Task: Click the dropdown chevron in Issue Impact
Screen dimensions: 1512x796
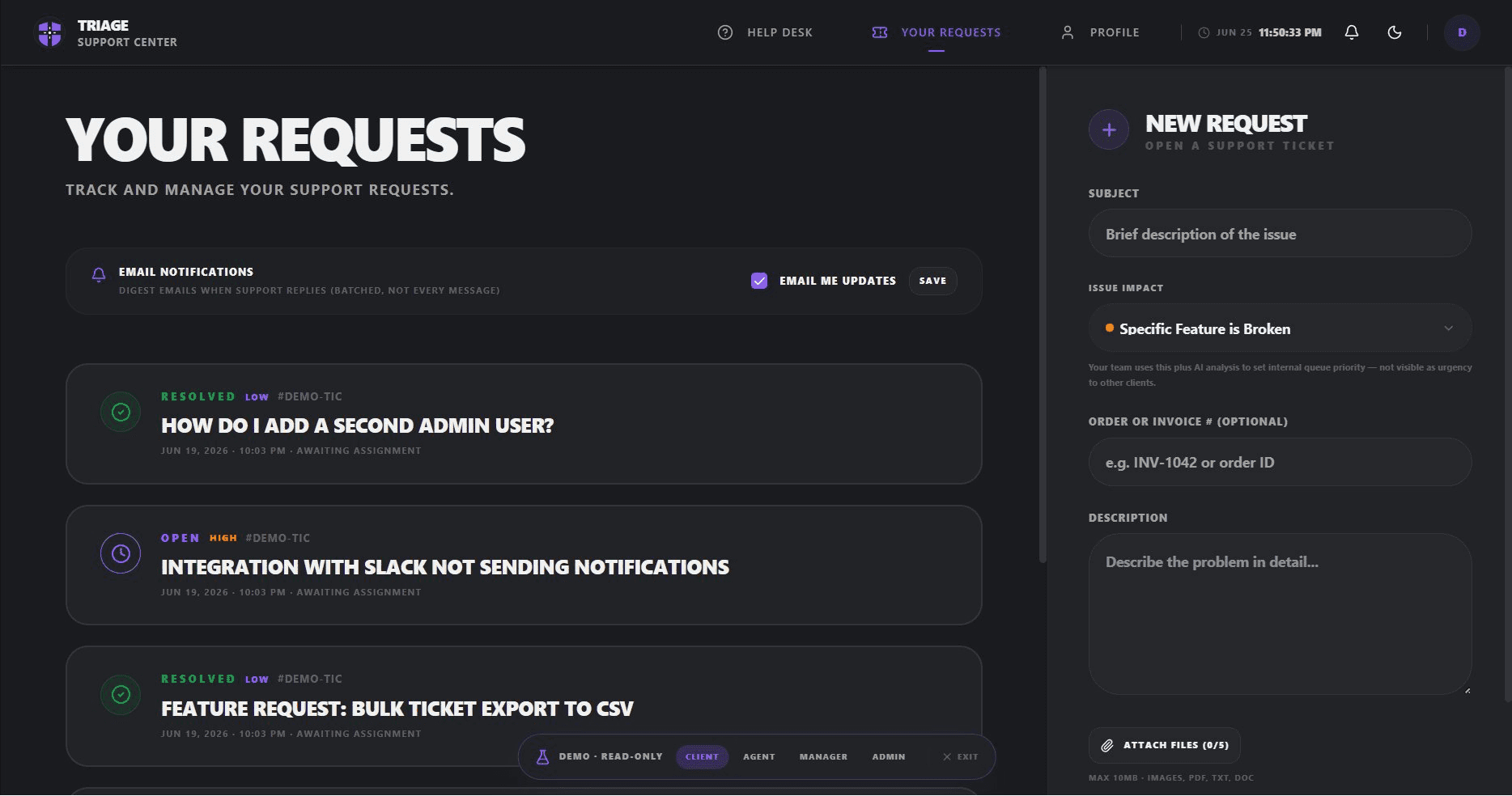Action: point(1448,328)
